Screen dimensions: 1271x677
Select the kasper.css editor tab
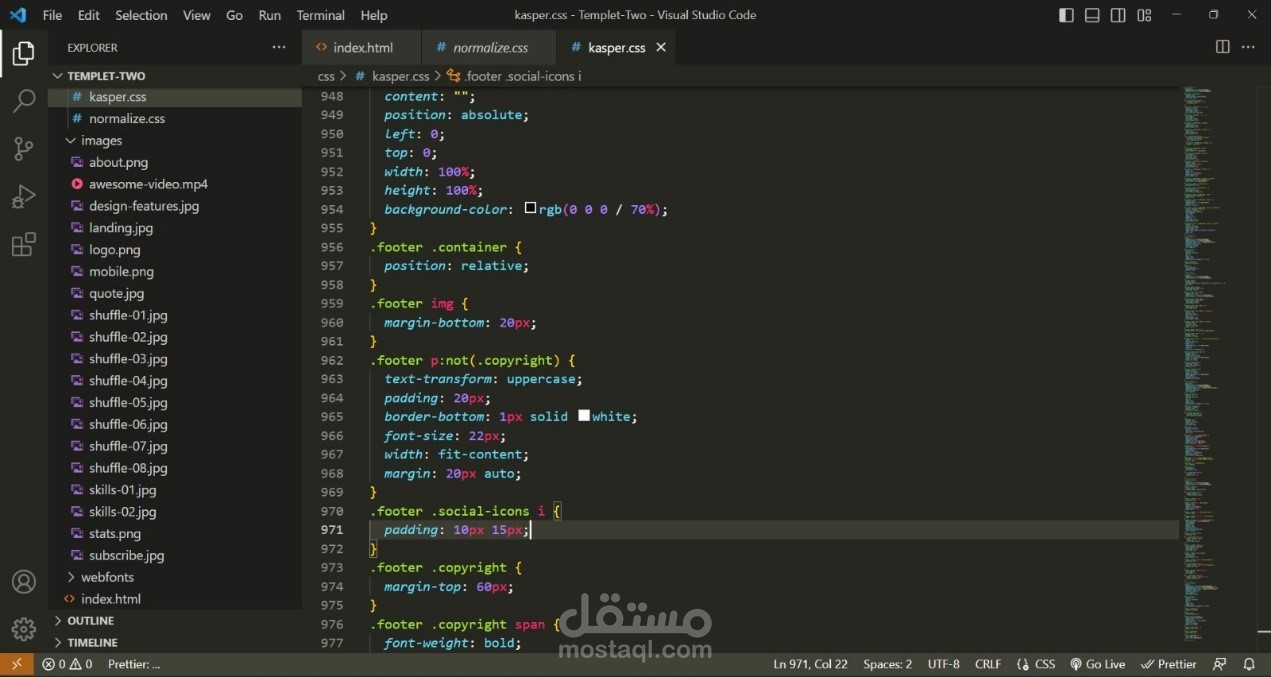pyautogui.click(x=616, y=47)
